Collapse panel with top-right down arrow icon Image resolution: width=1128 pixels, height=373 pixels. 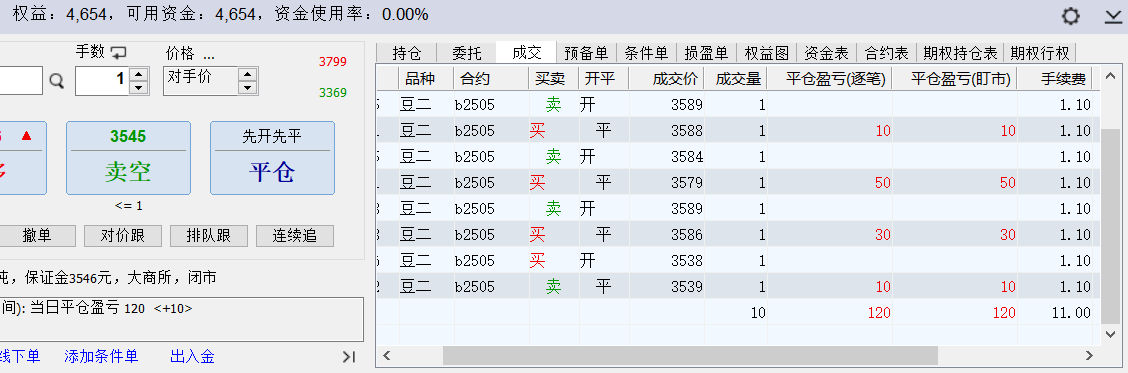(x=1114, y=17)
